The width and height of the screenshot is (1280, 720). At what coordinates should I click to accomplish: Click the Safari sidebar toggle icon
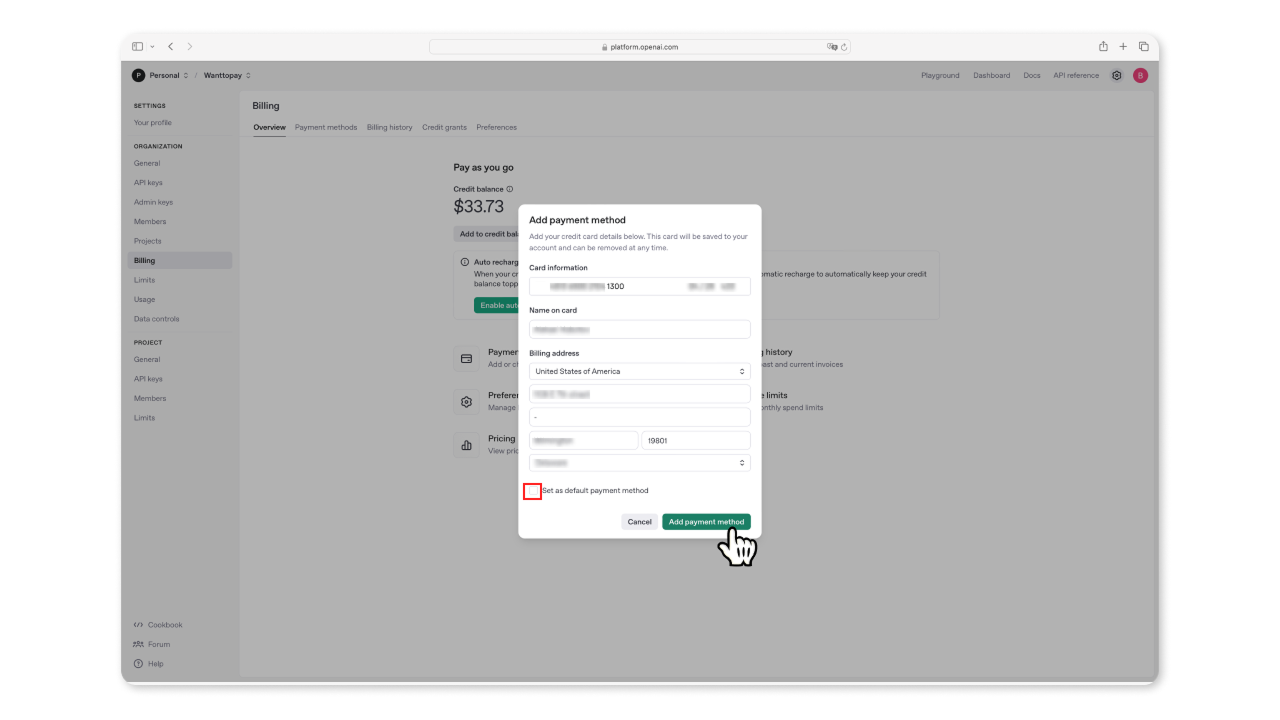[x=138, y=47]
